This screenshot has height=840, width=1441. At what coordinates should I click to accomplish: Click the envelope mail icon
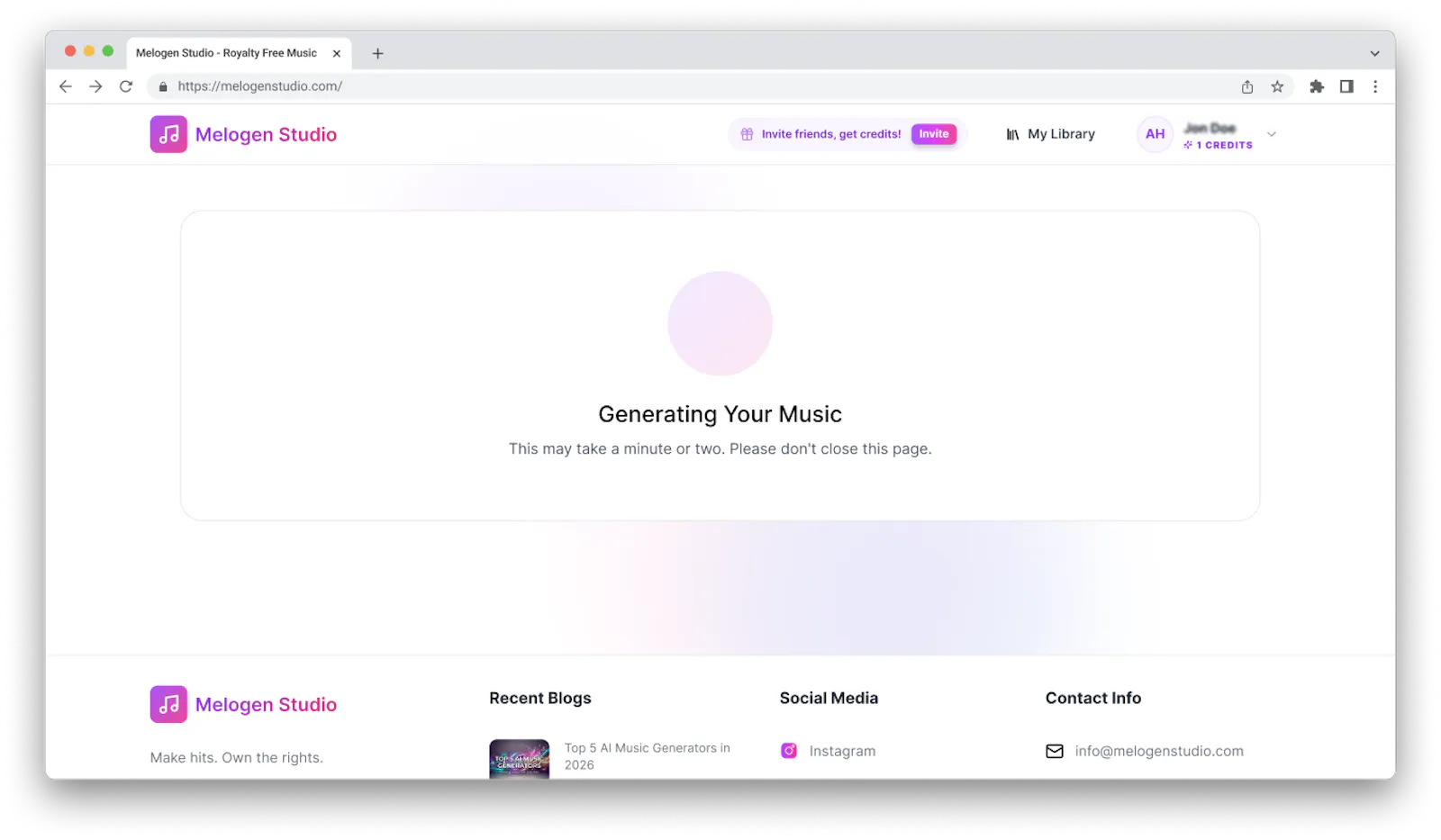coord(1055,751)
